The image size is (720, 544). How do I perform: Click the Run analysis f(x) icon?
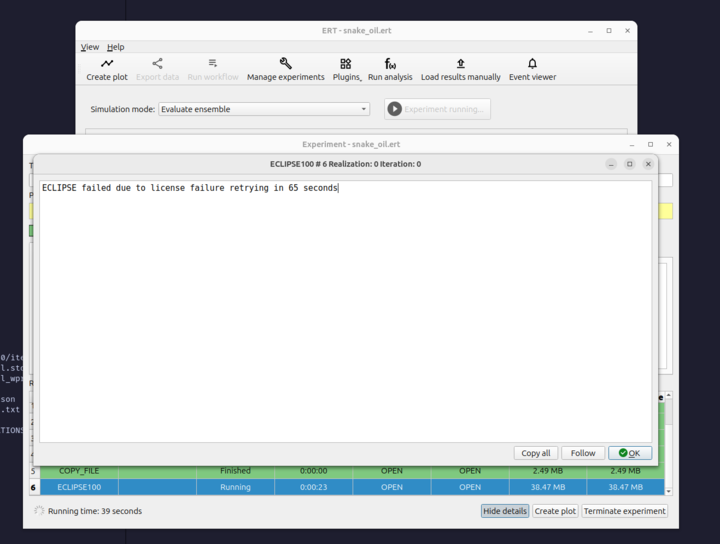point(390,63)
